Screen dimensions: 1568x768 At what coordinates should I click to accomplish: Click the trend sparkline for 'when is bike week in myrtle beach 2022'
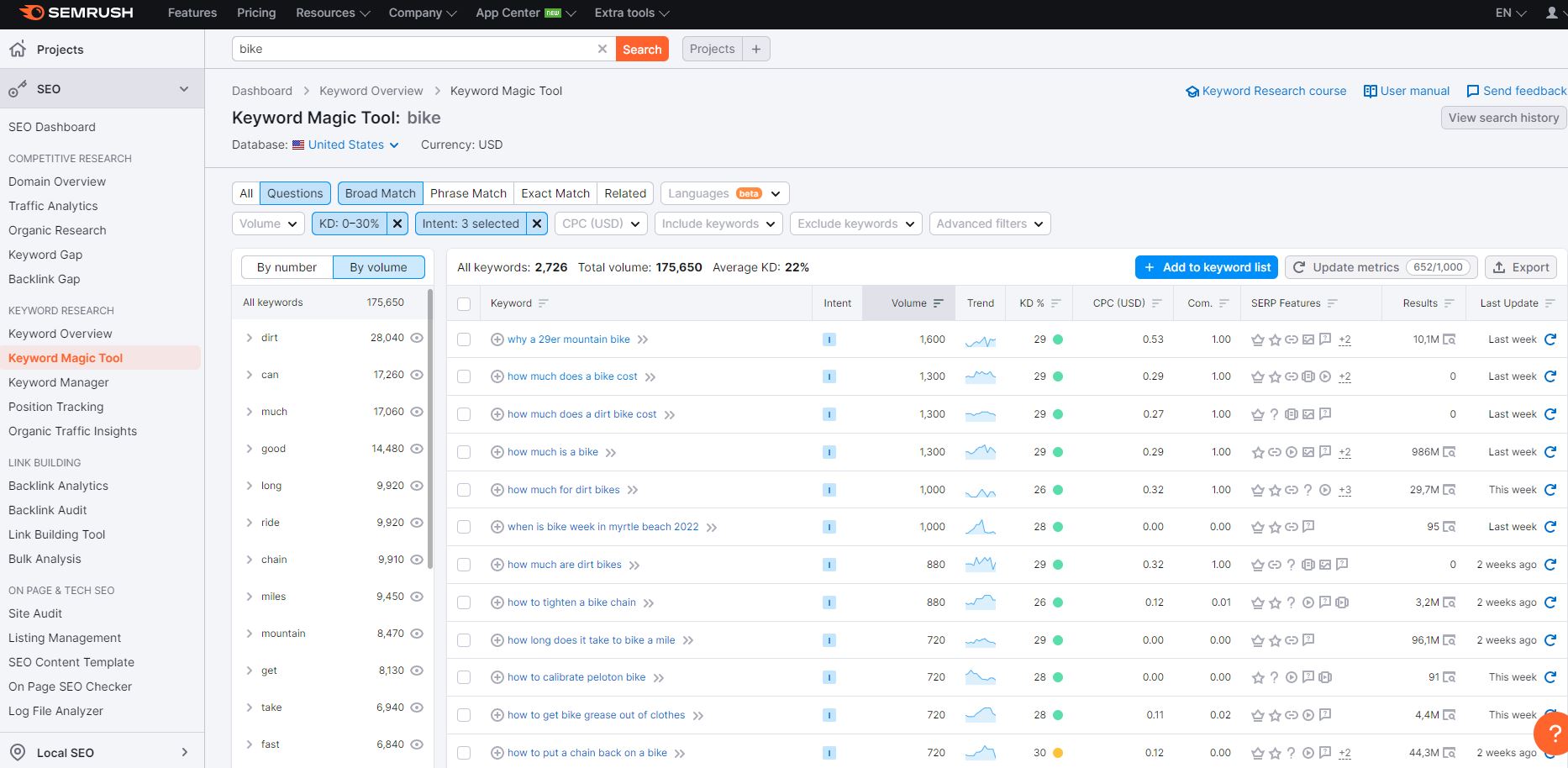[x=980, y=527]
